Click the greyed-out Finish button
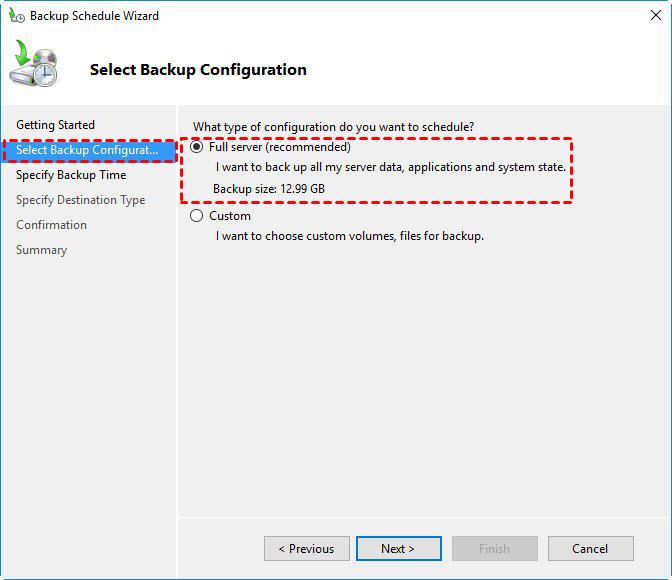 (x=495, y=548)
